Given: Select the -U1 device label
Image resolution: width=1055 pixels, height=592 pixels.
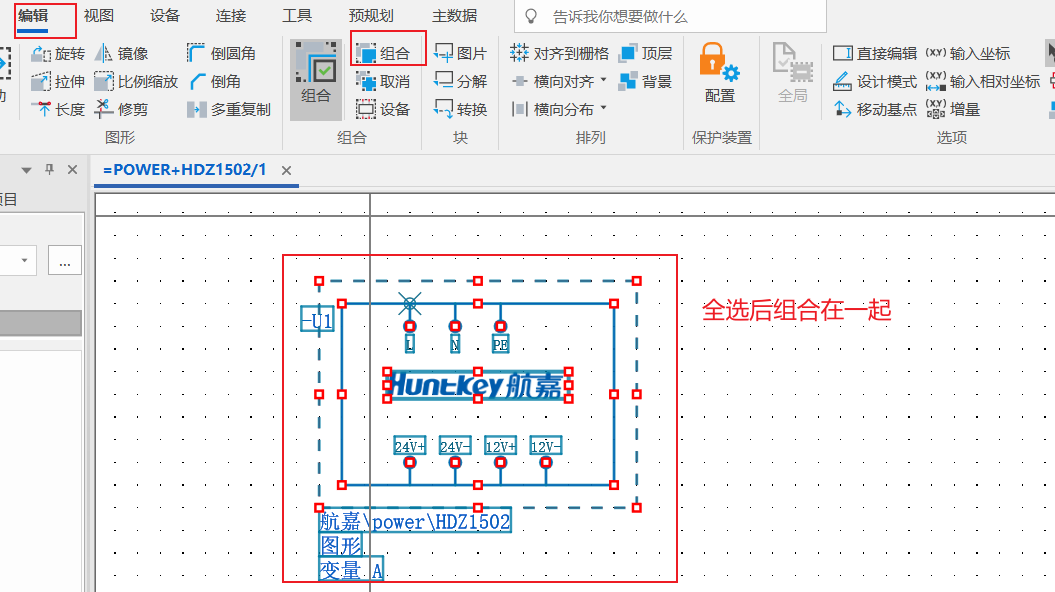Looking at the screenshot, I should click(317, 320).
